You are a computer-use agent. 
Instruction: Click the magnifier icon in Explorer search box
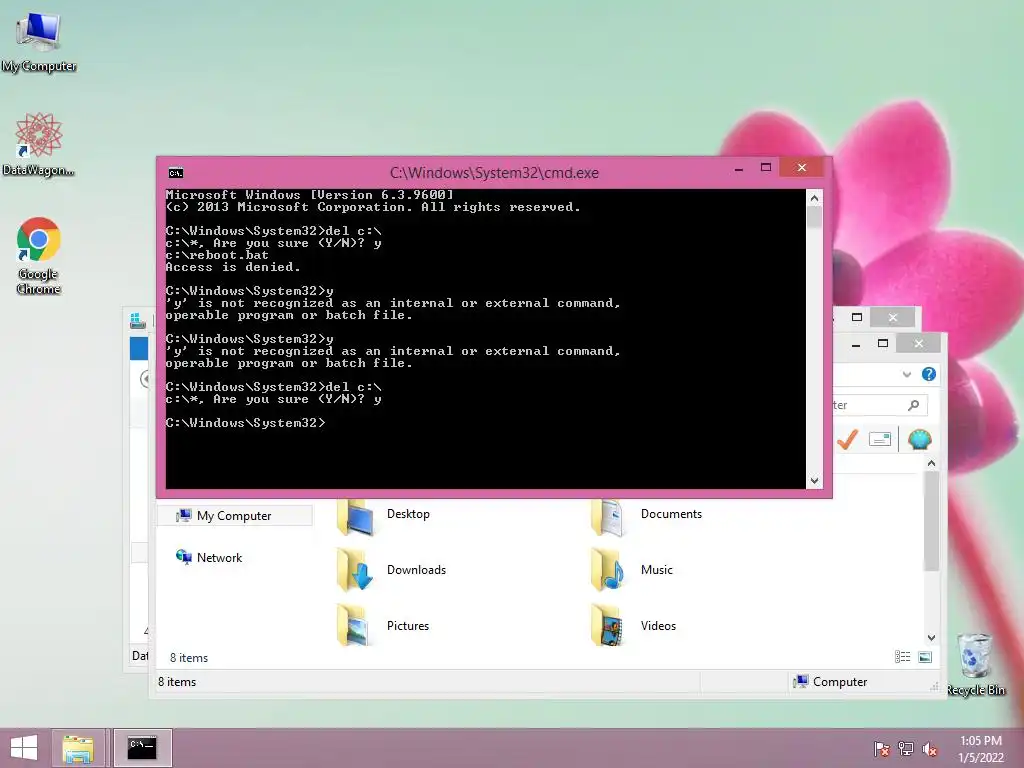pyautogui.click(x=914, y=405)
